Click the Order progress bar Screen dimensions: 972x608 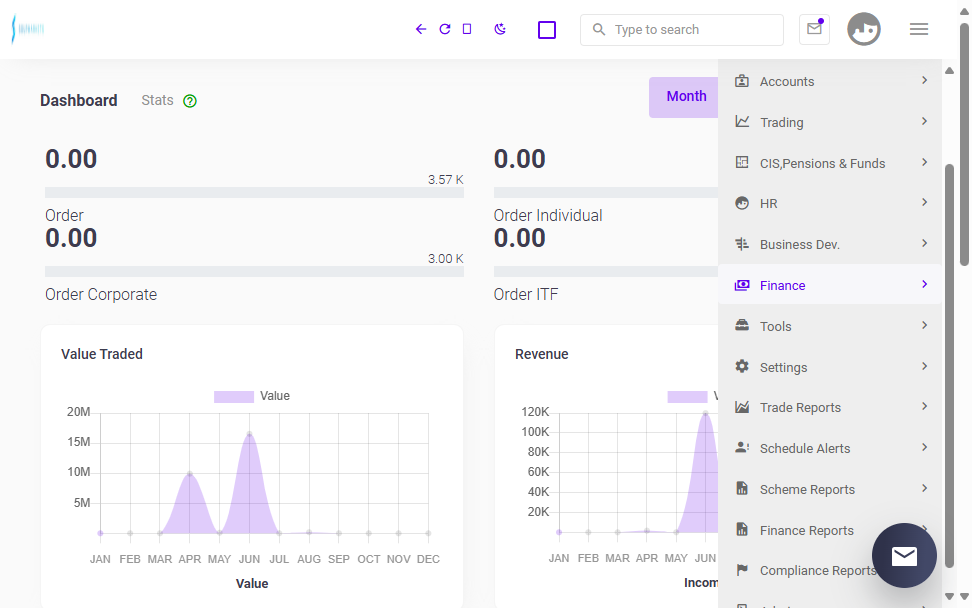tap(254, 193)
